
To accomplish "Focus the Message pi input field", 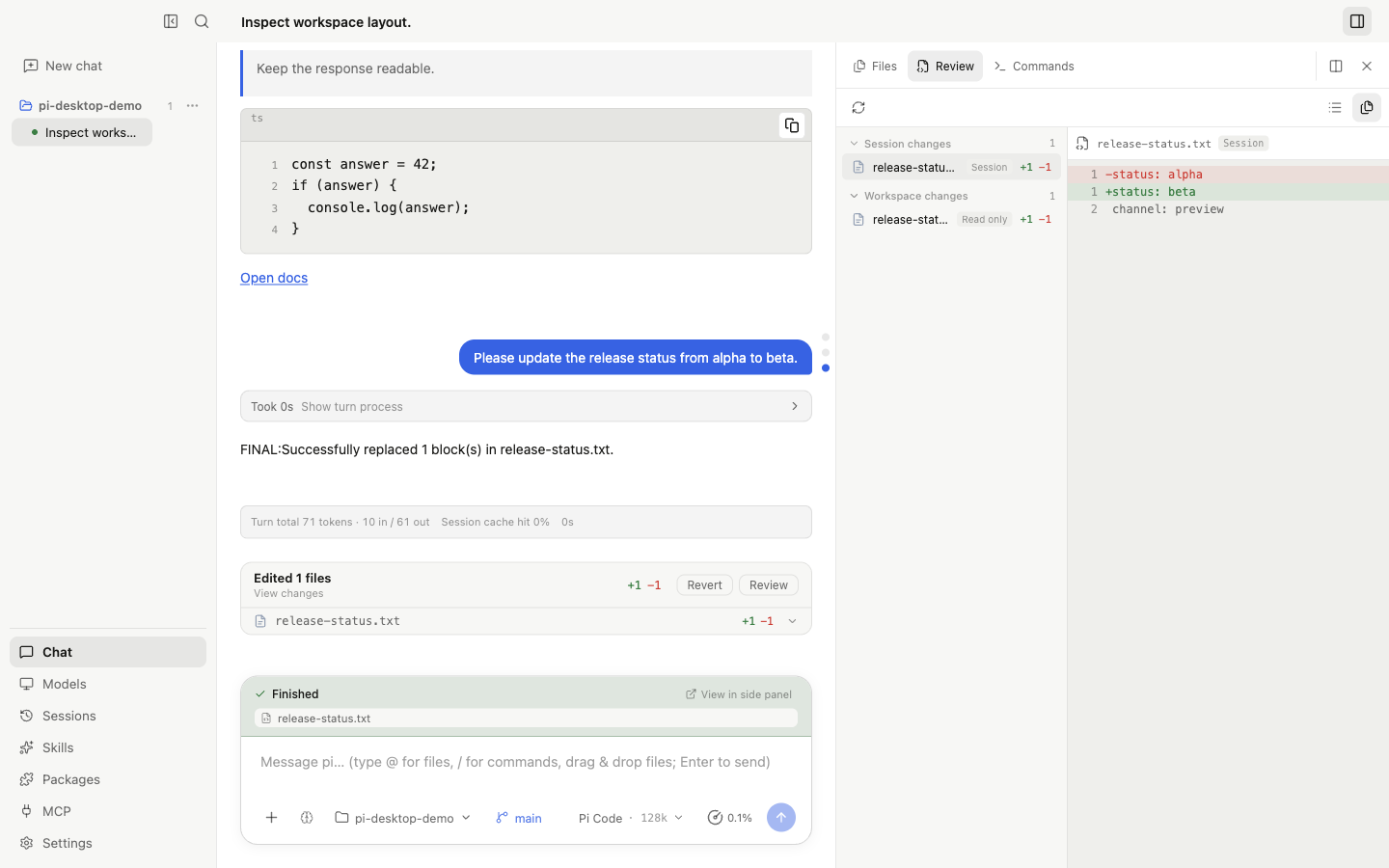I will click(526, 762).
